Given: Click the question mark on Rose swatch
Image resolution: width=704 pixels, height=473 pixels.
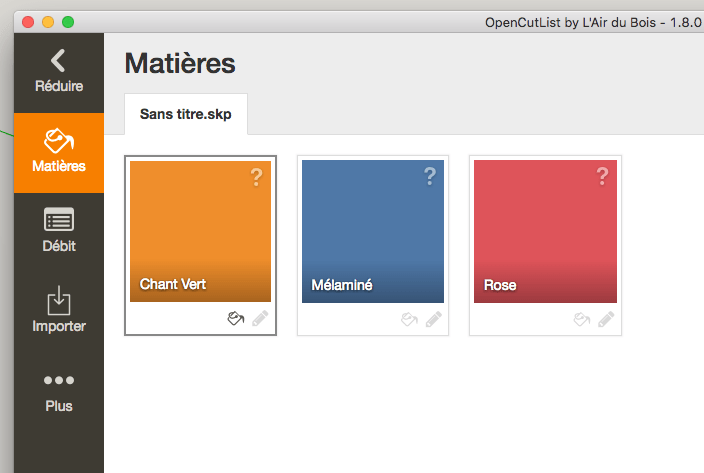Looking at the screenshot, I should pos(603,176).
